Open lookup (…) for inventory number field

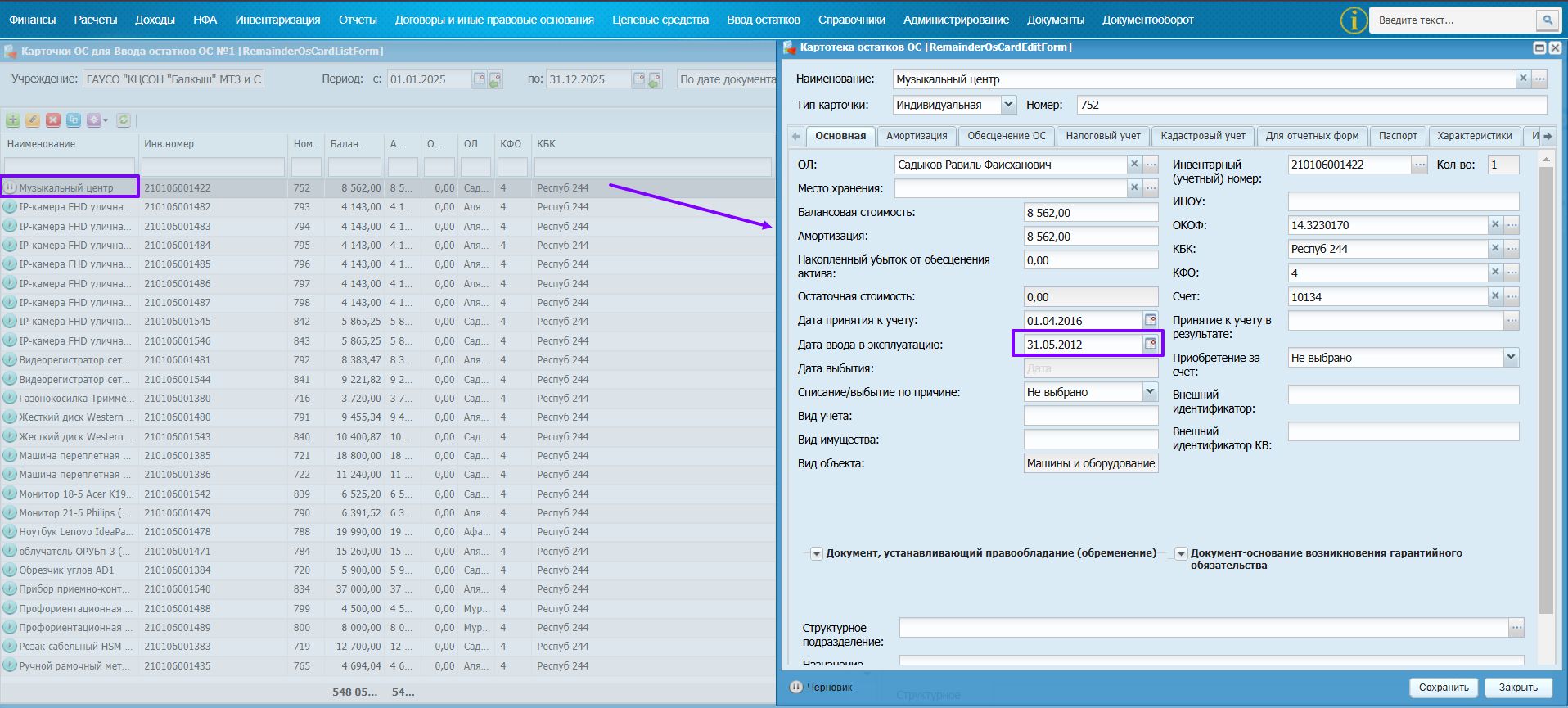pyautogui.click(x=1420, y=165)
